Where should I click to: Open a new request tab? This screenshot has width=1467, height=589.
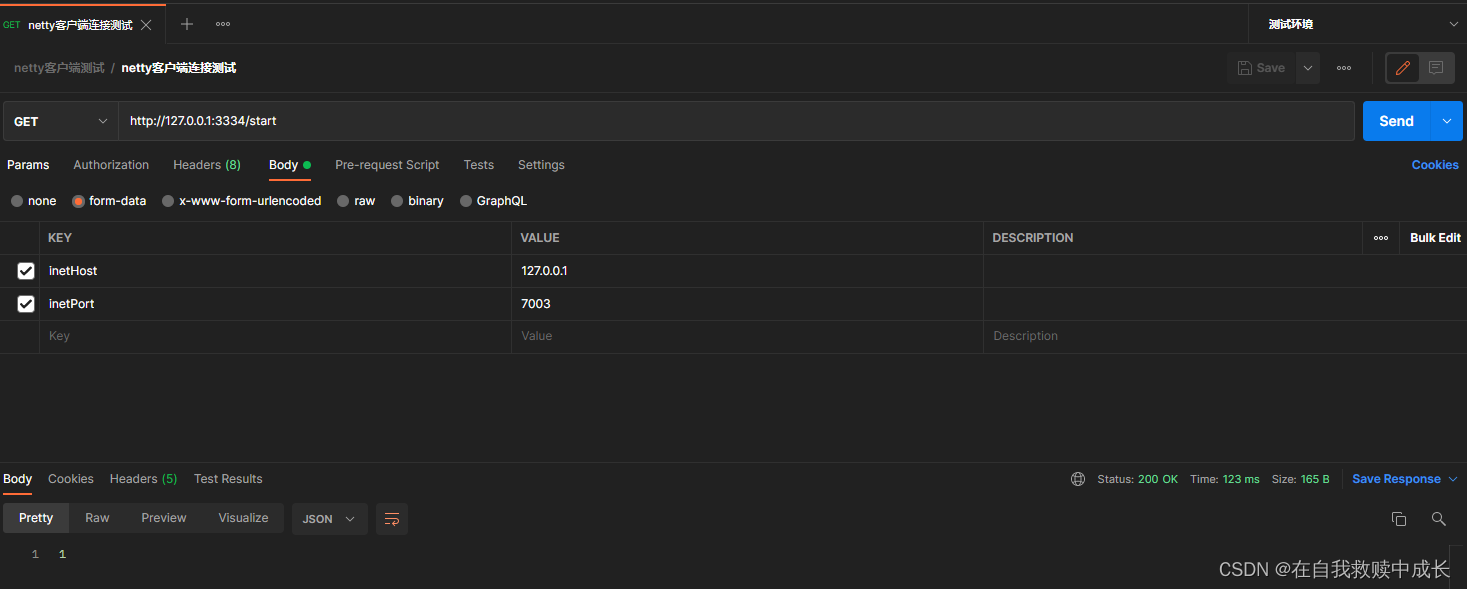coord(187,24)
